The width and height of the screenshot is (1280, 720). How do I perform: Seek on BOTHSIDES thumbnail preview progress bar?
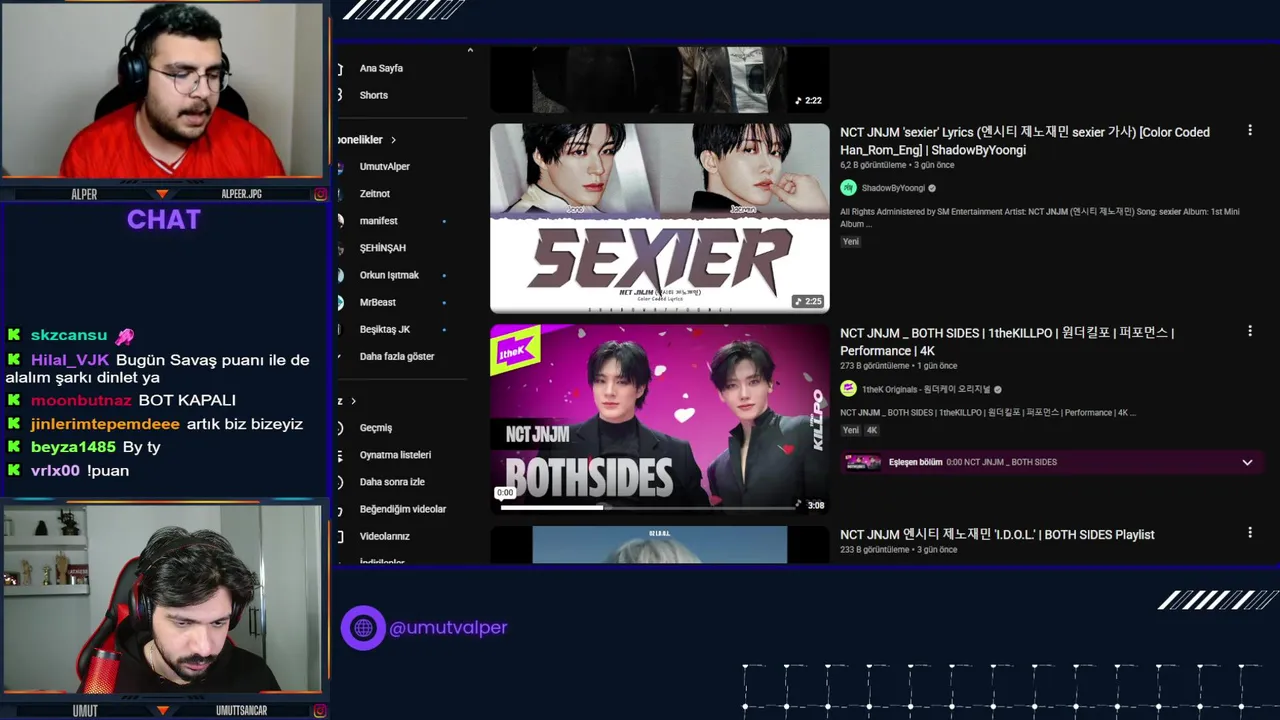[x=648, y=507]
